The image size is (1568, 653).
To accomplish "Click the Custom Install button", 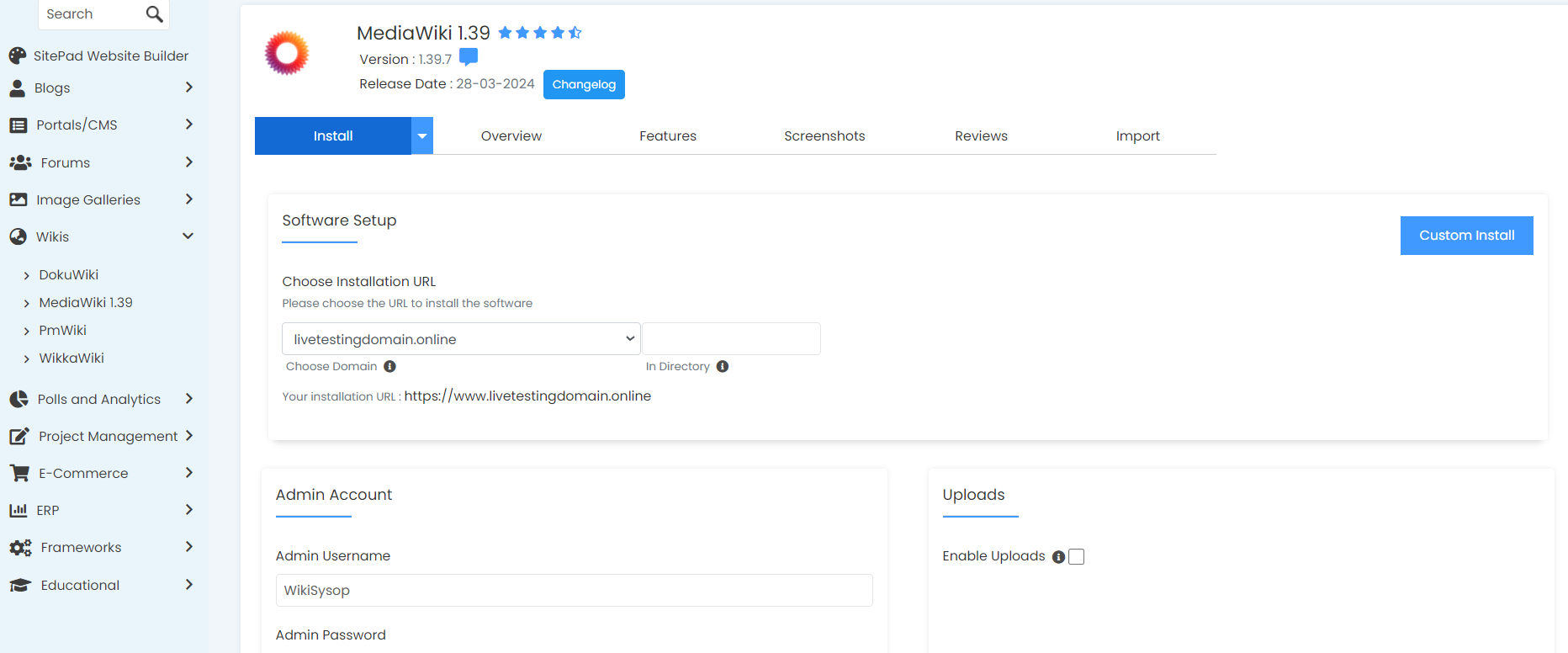I will tap(1466, 236).
